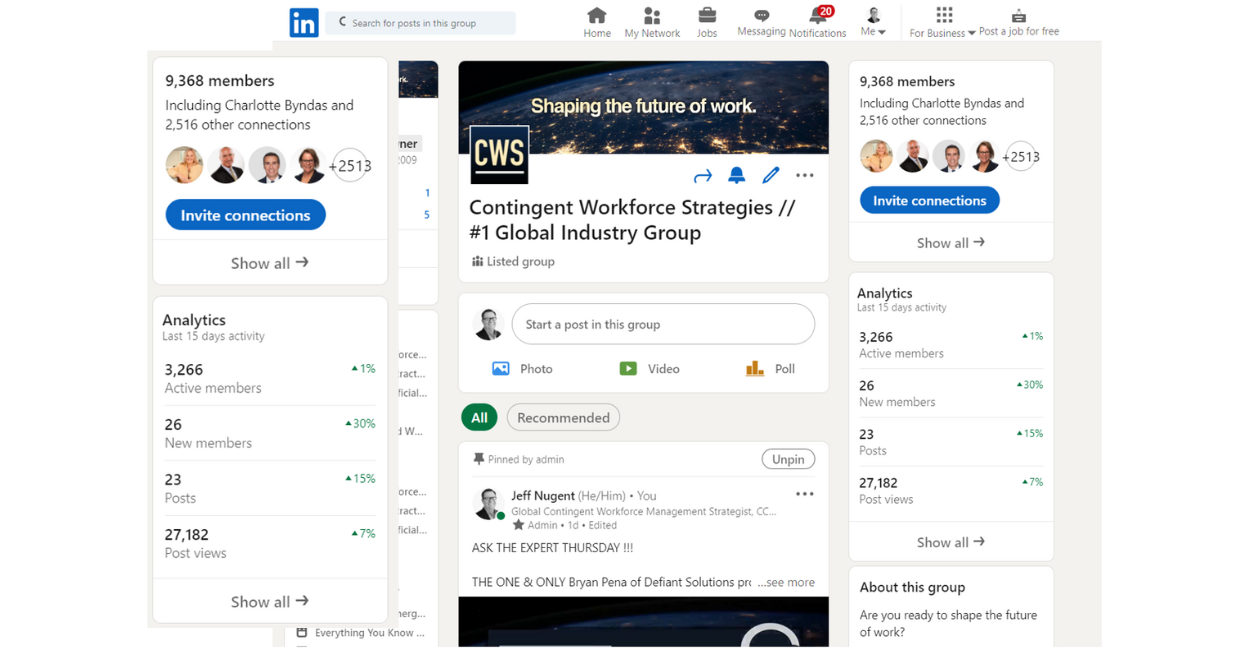This screenshot has height=670, width=1250.
Task: Open the Jobs briefcase icon
Action: pos(707,22)
